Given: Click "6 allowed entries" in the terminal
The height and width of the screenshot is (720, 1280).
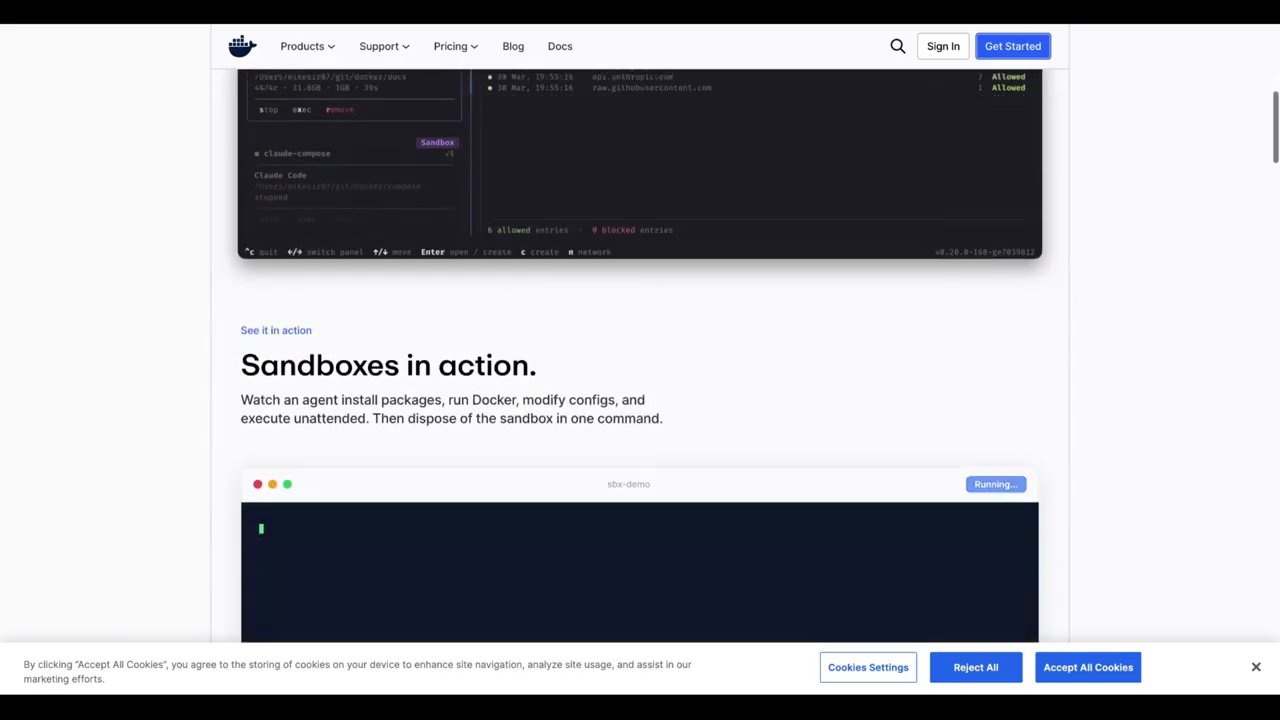Looking at the screenshot, I should click(x=528, y=230).
